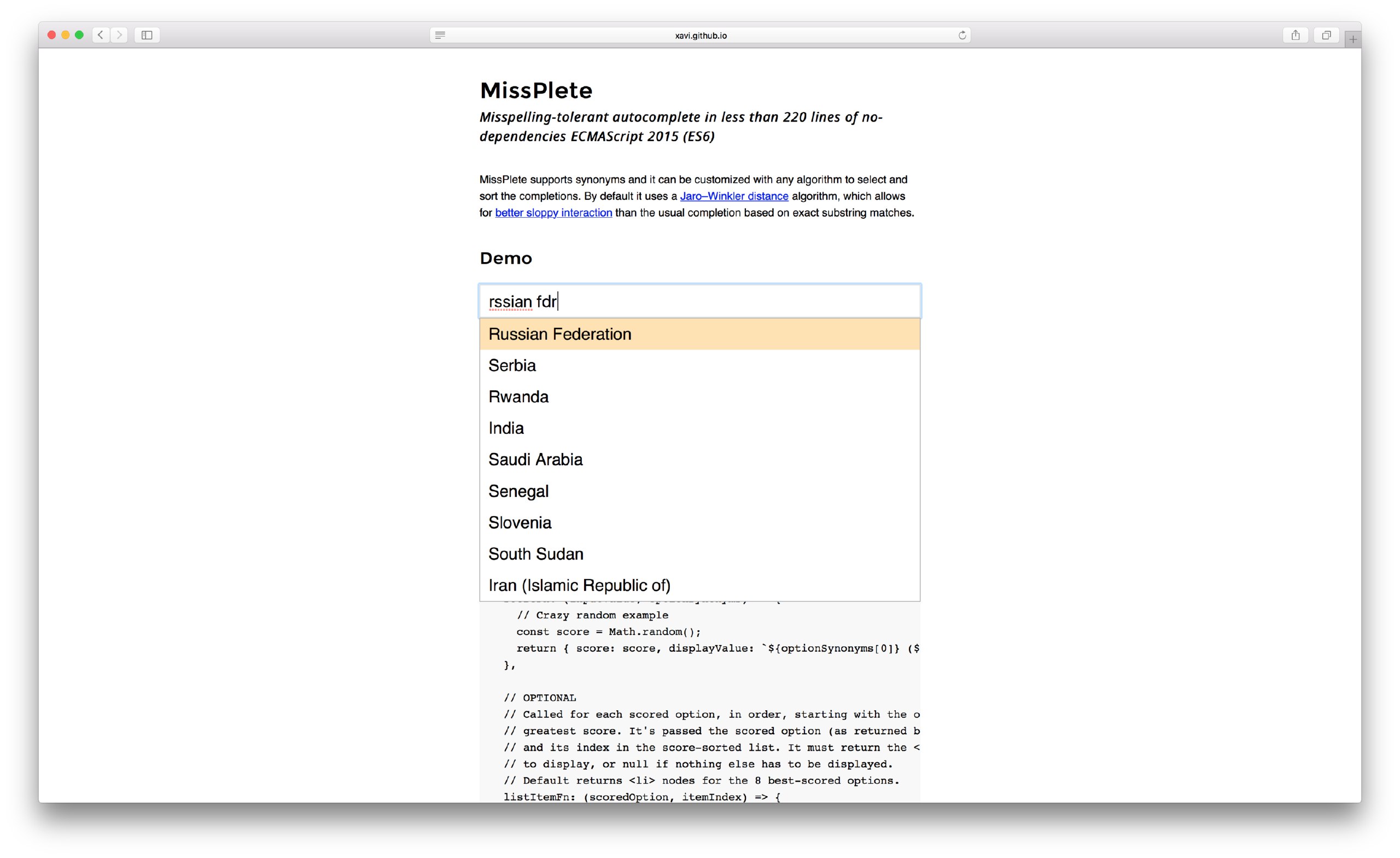Show all tabs overview icon
Image resolution: width=1400 pixels, height=858 pixels.
[x=1326, y=35]
